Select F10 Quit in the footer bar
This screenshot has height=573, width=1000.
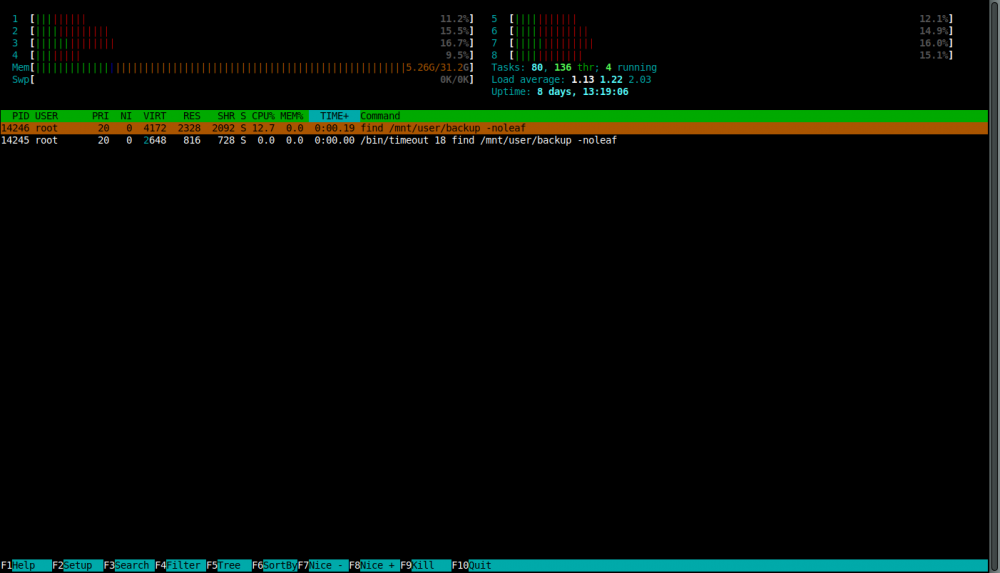pyautogui.click(x=472, y=565)
